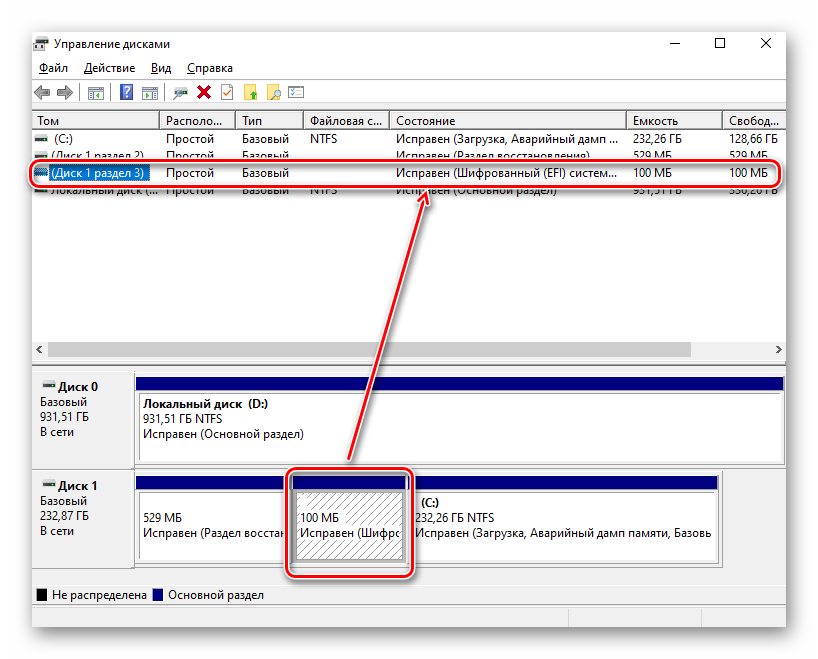This screenshot has height=659, width=818.
Task: Select the Локальный диск (D:) partition block
Action: click(x=458, y=419)
